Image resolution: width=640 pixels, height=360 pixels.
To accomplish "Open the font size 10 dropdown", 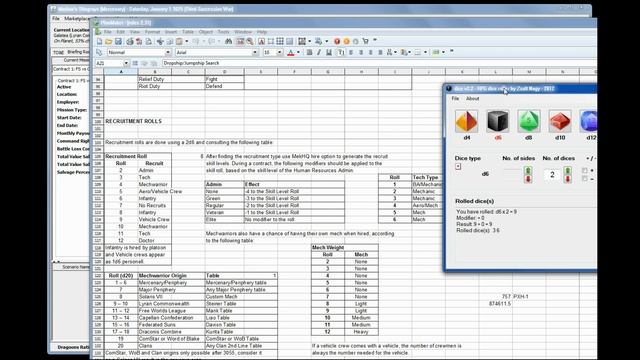I will click(280, 52).
